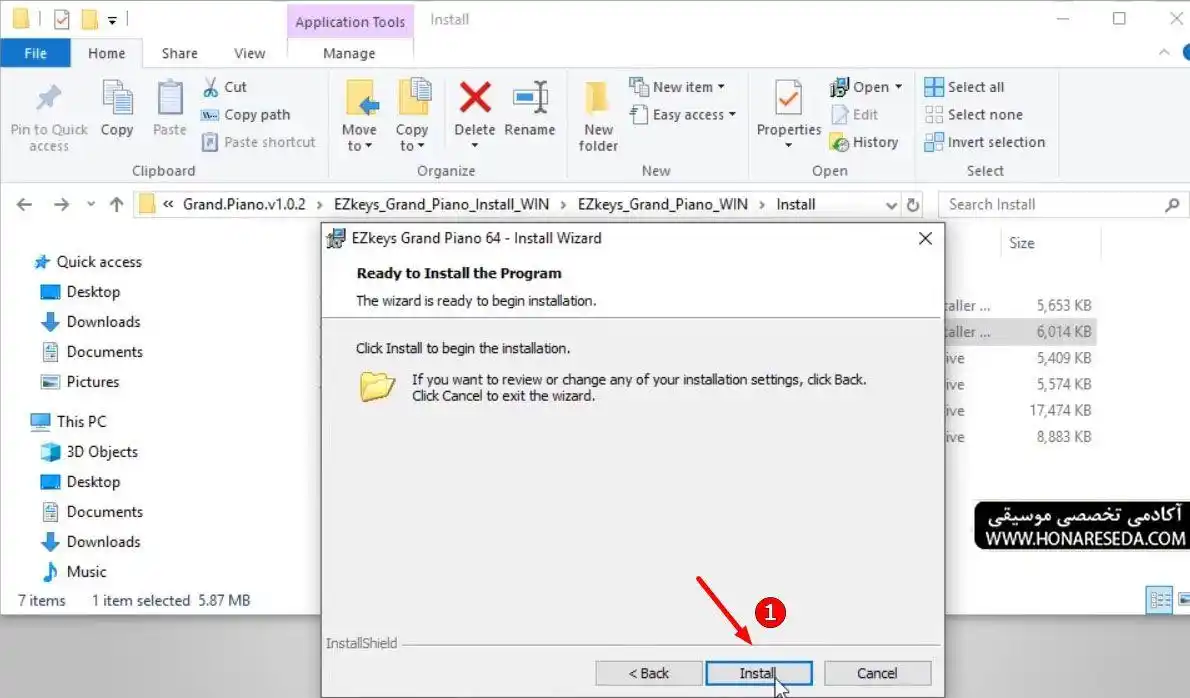Screen dimensions: 1190x698
Task: Click the red X Delete icon
Action: pos(475,98)
